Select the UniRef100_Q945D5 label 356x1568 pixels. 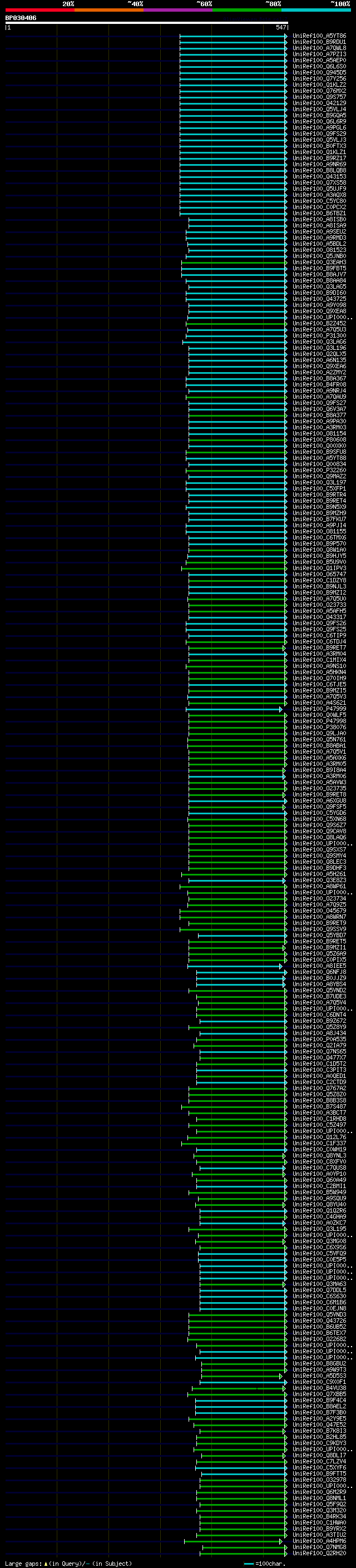(x=319, y=72)
